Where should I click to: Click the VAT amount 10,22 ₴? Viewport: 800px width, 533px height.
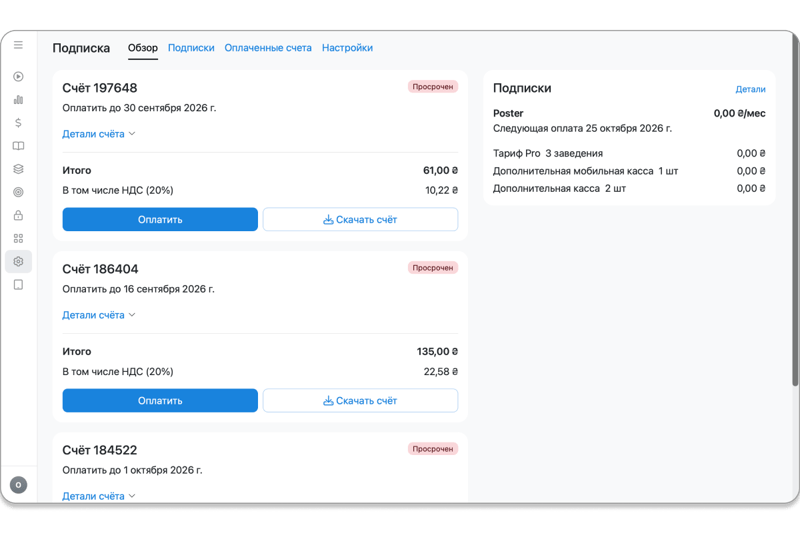tap(441, 190)
